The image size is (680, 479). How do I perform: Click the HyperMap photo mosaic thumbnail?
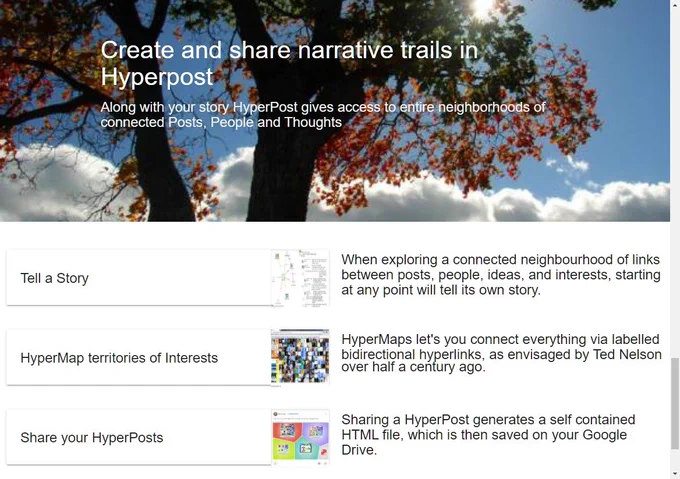[x=300, y=358]
